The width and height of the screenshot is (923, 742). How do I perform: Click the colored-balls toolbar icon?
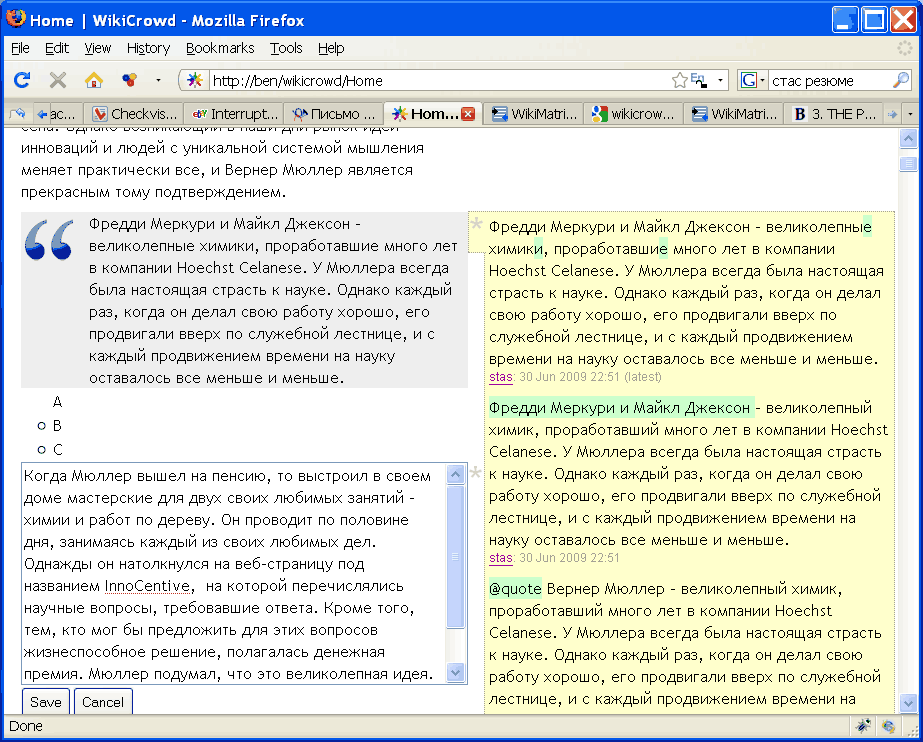click(x=129, y=80)
